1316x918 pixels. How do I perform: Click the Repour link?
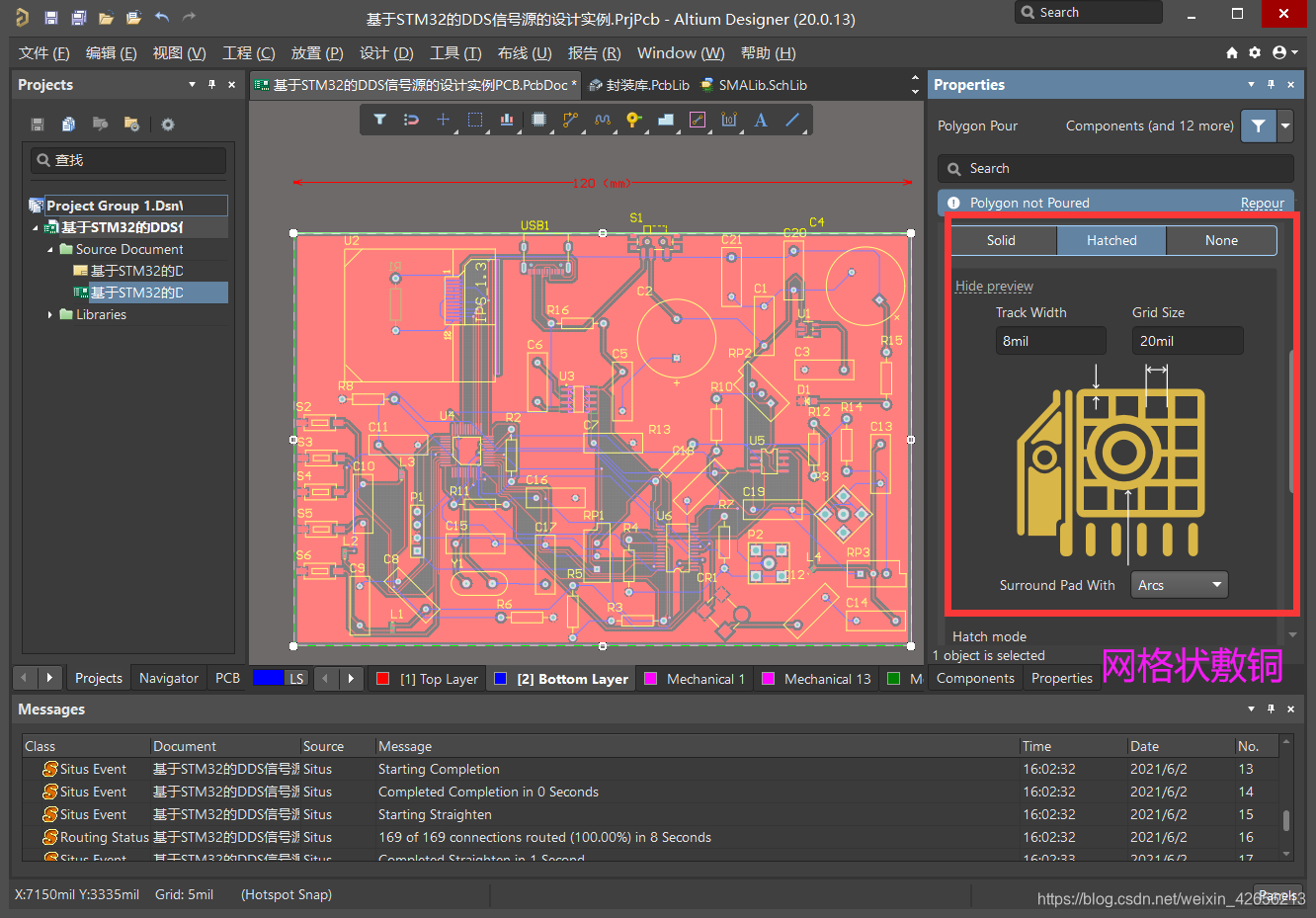(x=1263, y=203)
